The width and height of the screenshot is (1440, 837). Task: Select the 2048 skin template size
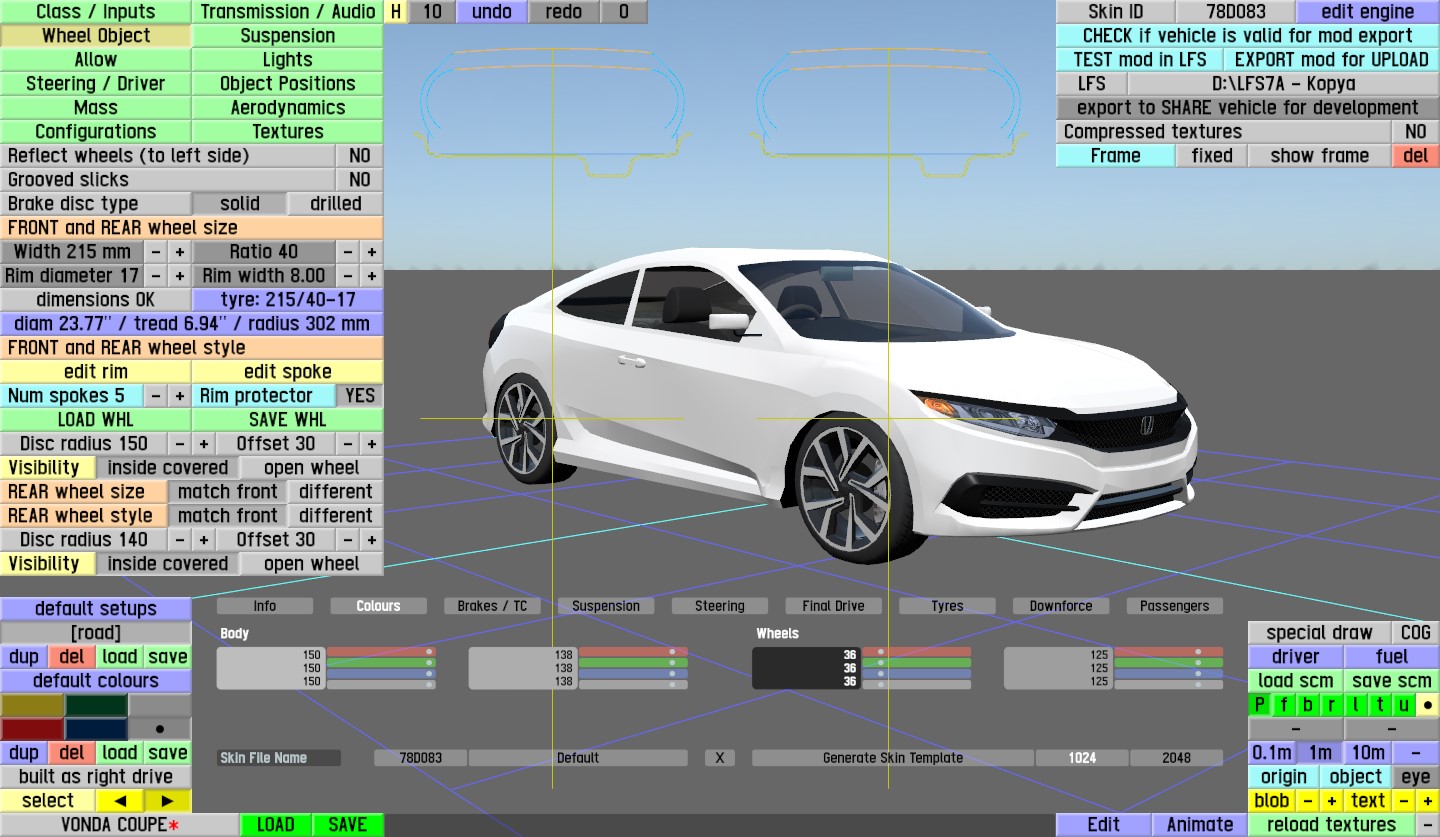(x=1176, y=758)
